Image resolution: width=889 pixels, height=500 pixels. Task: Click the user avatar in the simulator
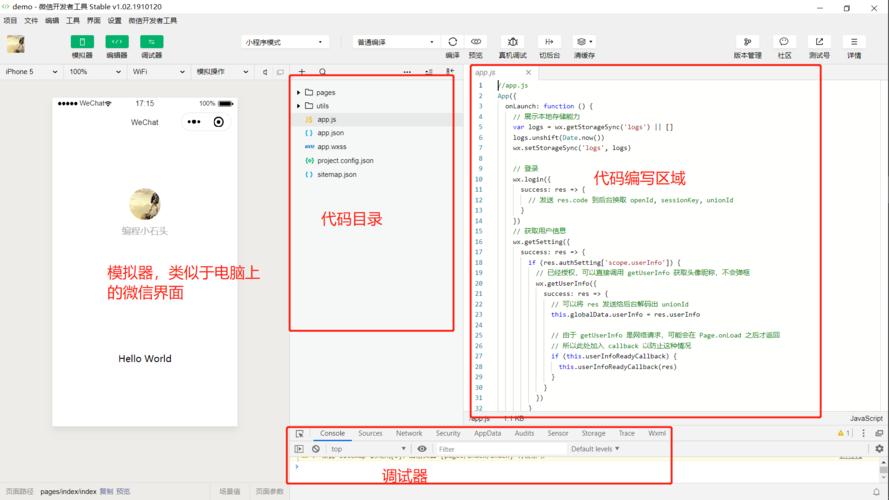pos(145,204)
